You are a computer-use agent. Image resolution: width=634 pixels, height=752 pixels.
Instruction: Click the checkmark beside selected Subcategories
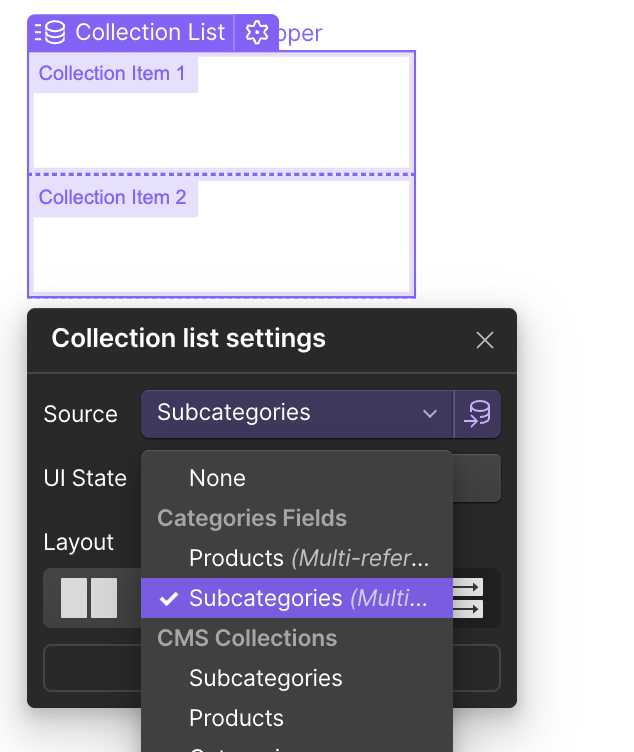click(170, 598)
